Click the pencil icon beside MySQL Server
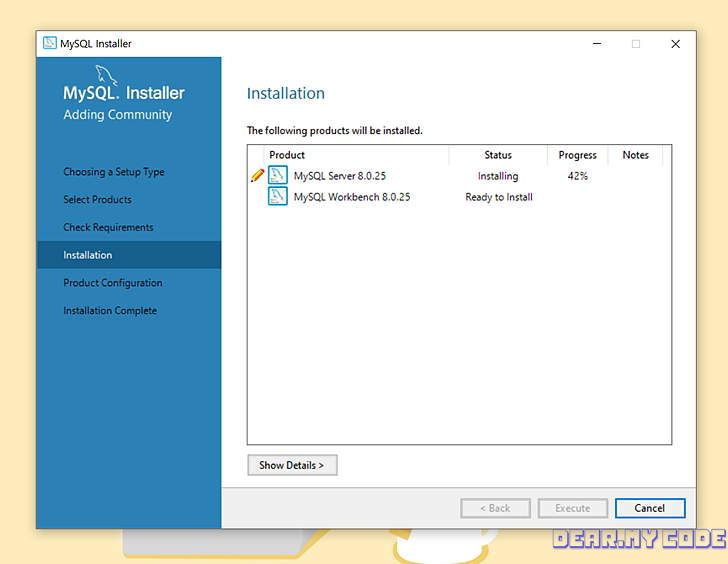Viewport: 728px width, 564px height. [257, 175]
